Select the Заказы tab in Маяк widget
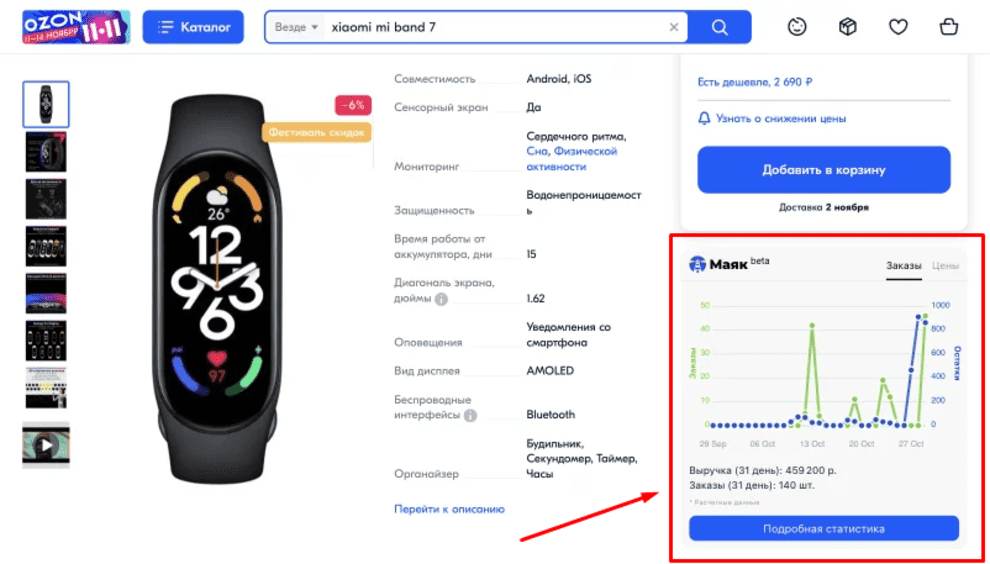This screenshot has height=564, width=990. pos(904,266)
